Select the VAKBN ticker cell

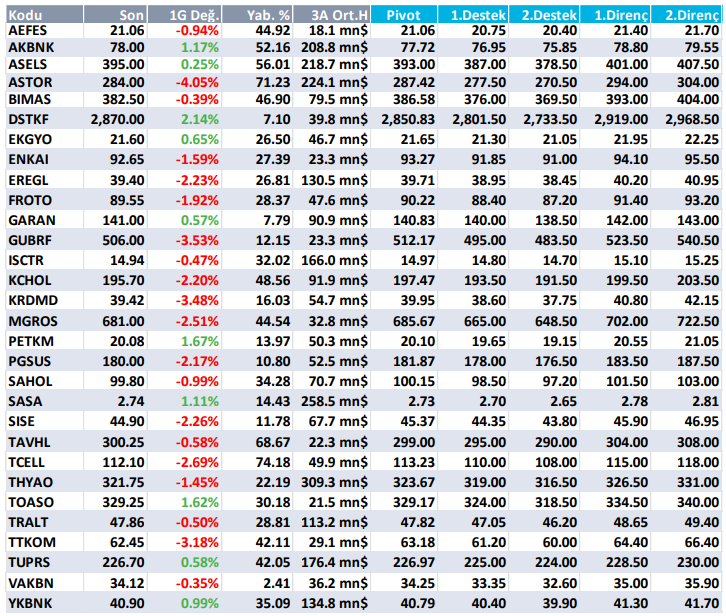(44, 583)
